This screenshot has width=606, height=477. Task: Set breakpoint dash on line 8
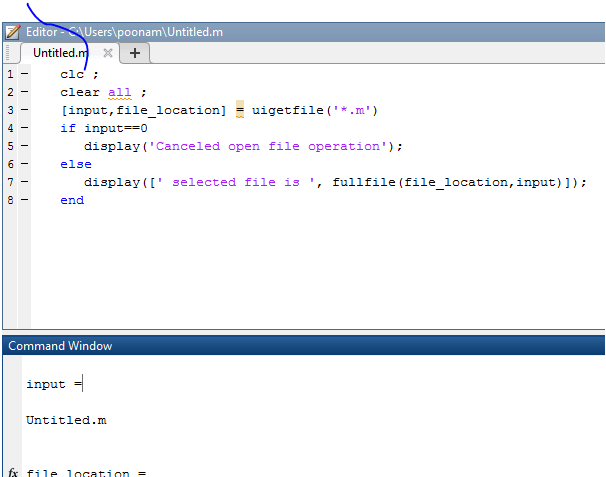(x=24, y=200)
